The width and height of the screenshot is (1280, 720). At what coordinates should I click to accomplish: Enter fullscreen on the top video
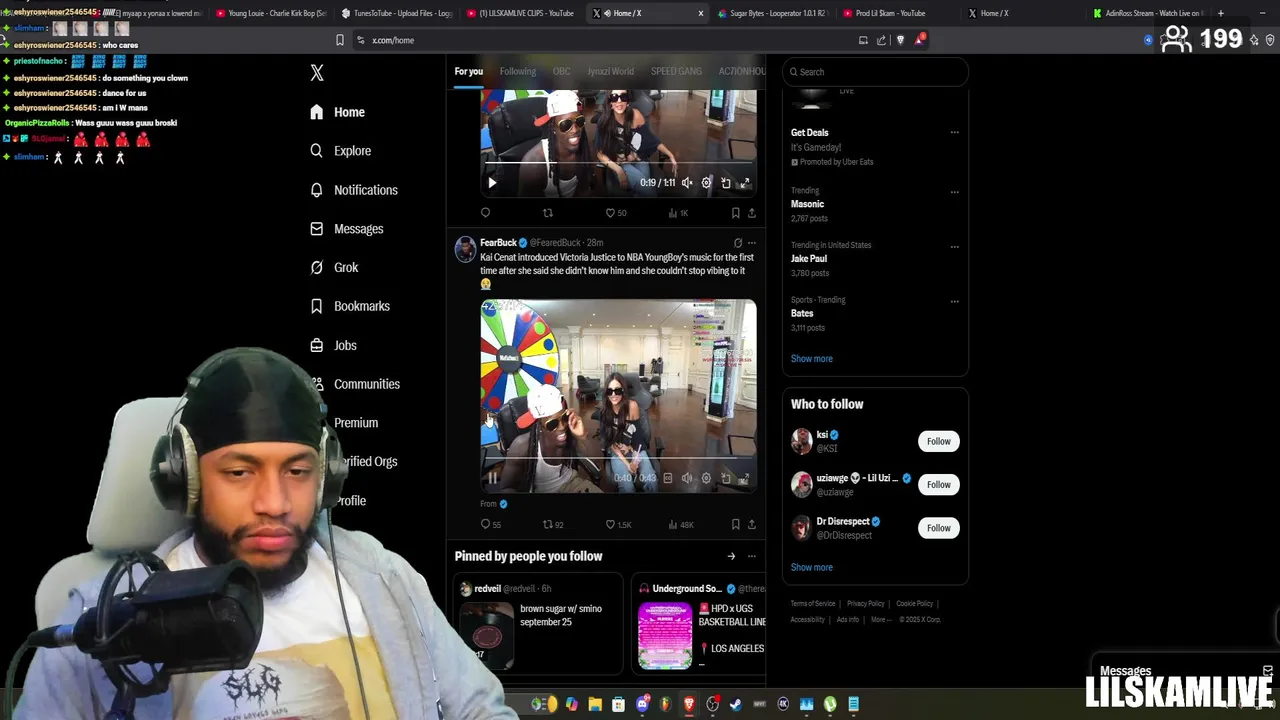(745, 183)
